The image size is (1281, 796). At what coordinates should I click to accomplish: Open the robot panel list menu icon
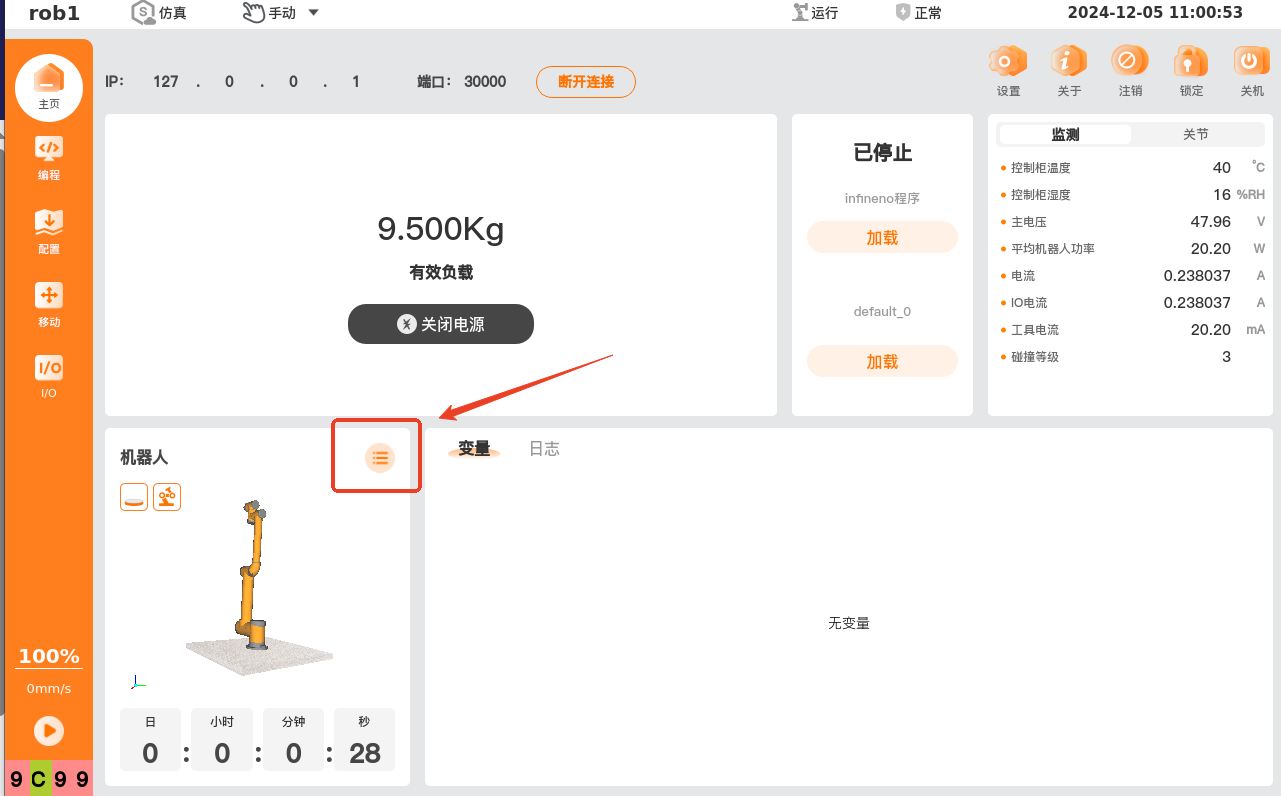379,457
